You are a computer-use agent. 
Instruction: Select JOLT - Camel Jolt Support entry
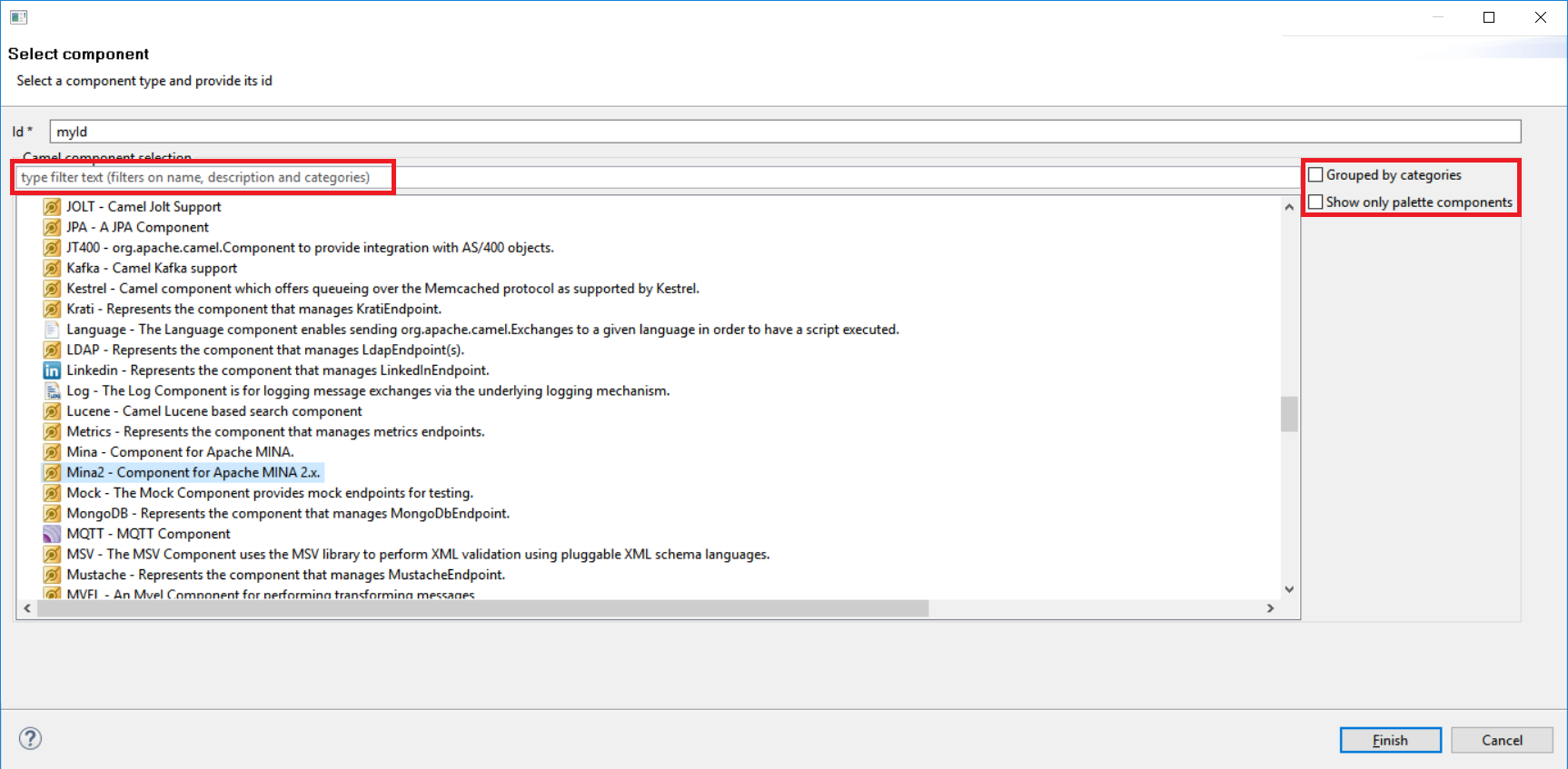tap(143, 207)
